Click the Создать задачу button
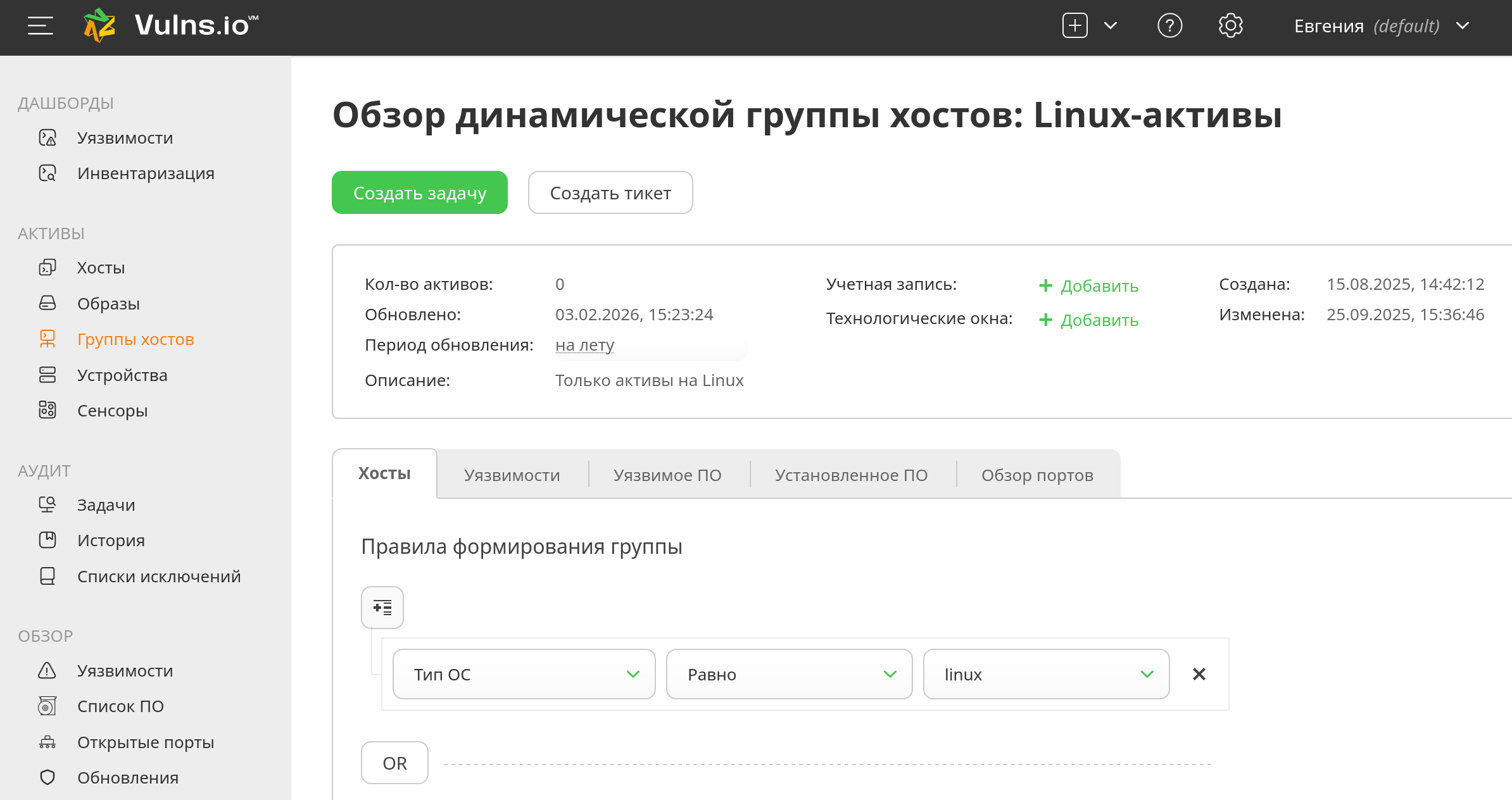The image size is (1512, 800). tap(419, 193)
